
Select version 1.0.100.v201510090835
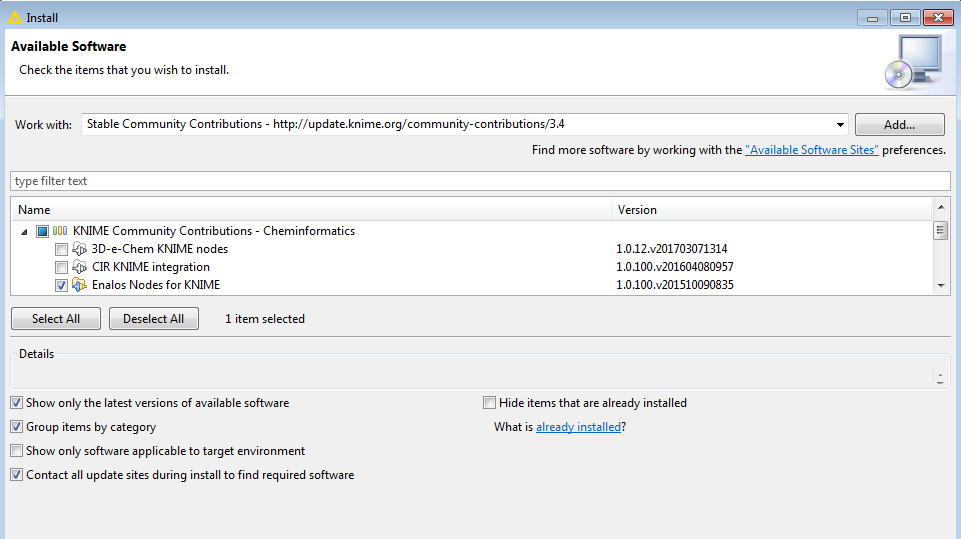point(675,285)
